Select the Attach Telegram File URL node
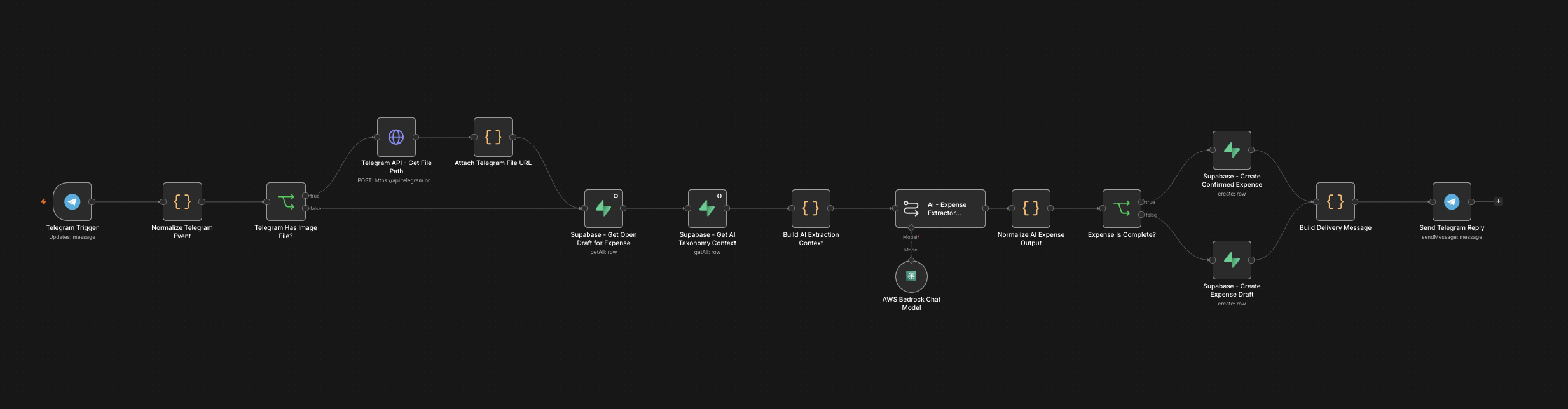The image size is (1568, 409). [x=493, y=137]
